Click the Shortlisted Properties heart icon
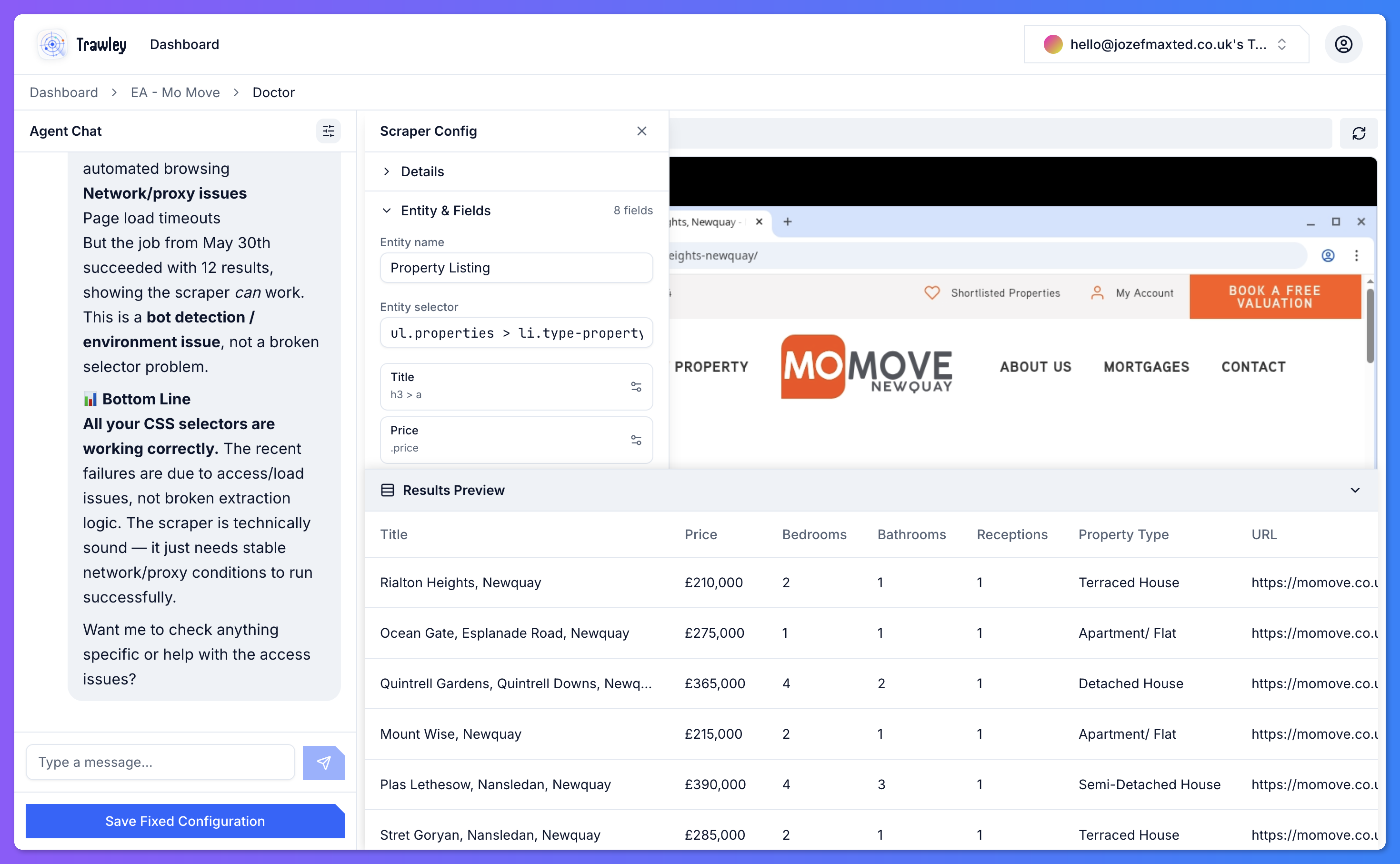 pyautogui.click(x=931, y=293)
